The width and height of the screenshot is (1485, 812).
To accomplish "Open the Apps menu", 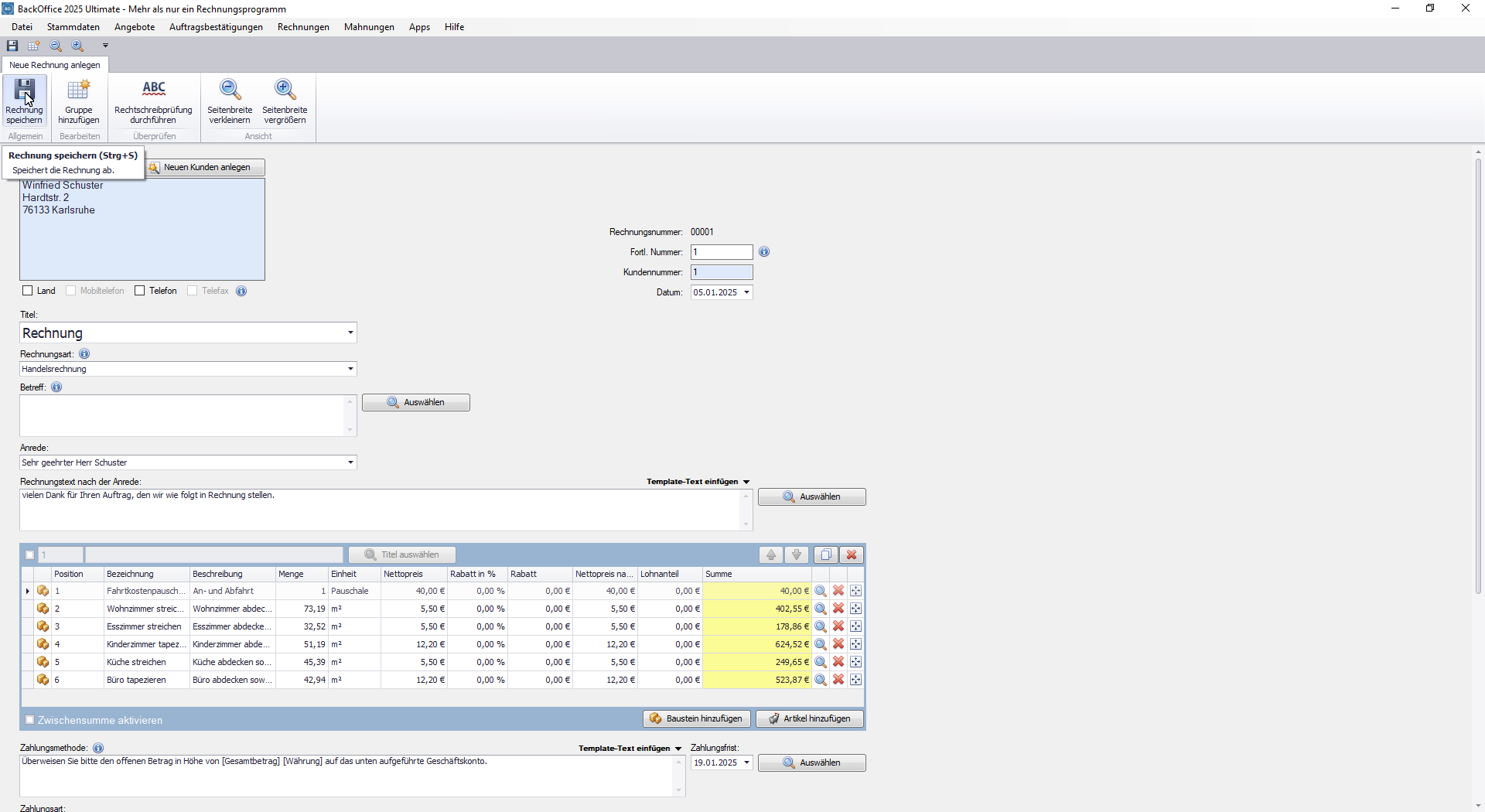I will 419,27.
